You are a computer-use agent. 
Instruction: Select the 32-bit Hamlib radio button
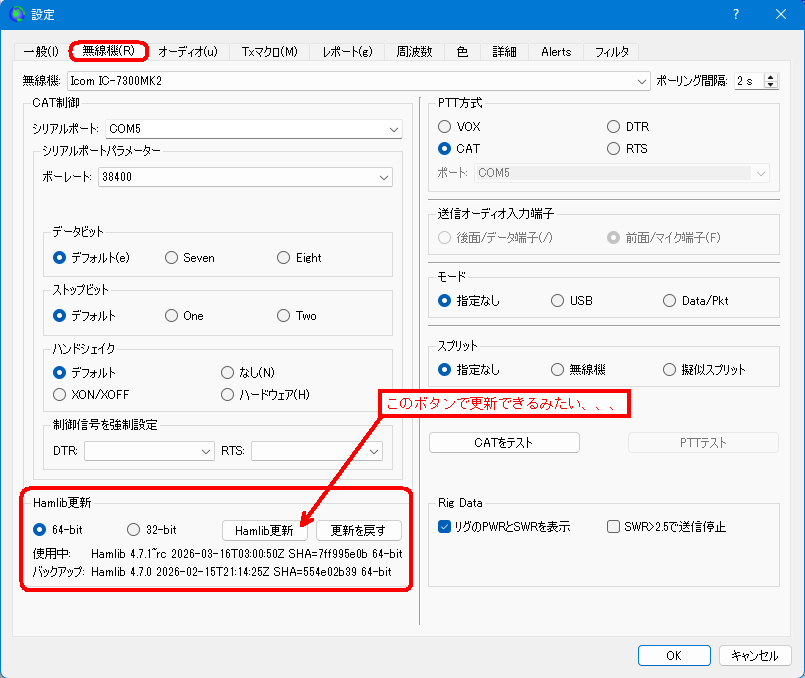tap(133, 530)
